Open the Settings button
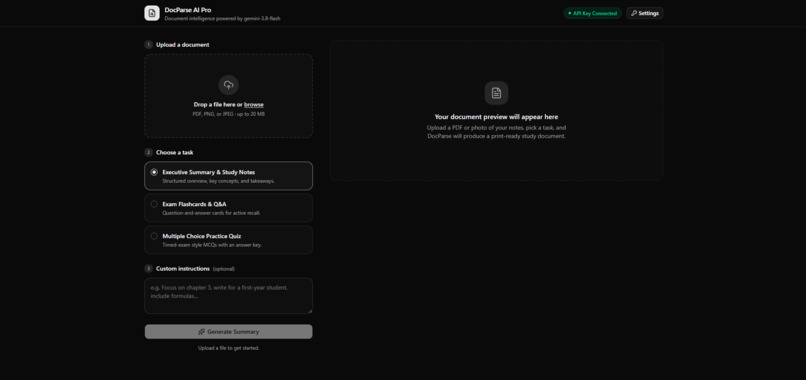Image resolution: width=806 pixels, height=380 pixels. (x=645, y=13)
